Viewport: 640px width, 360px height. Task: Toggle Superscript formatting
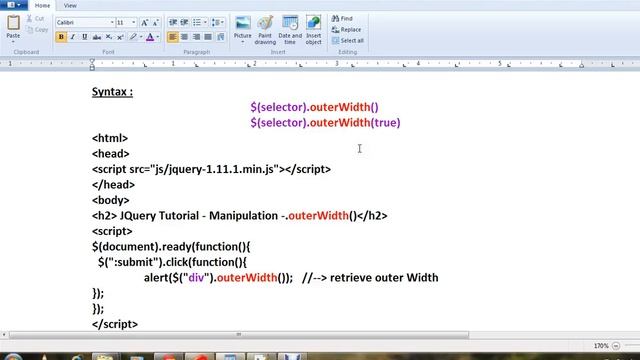pyautogui.click(x=120, y=37)
